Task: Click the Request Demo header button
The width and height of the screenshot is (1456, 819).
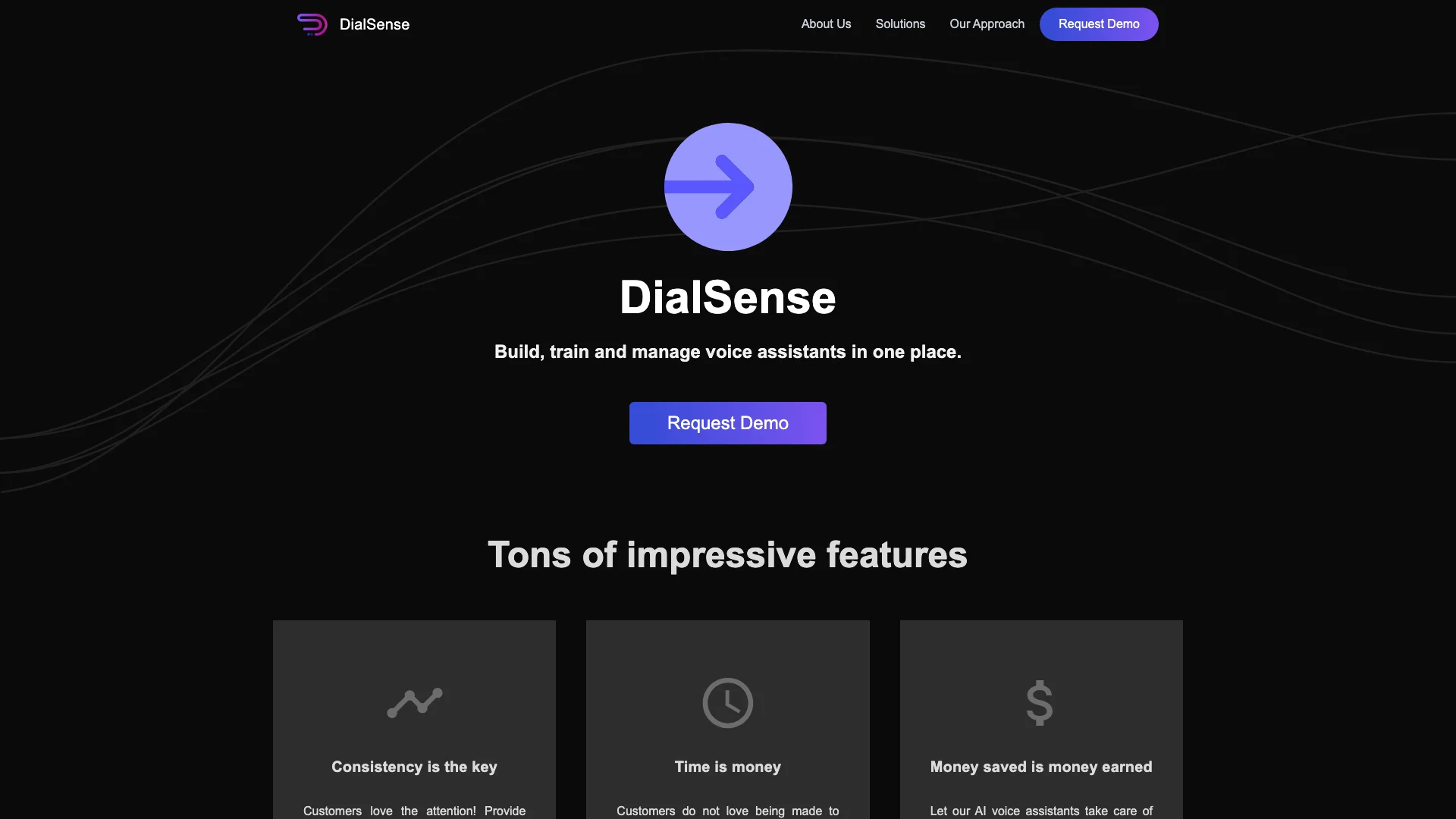Action: click(x=1099, y=24)
